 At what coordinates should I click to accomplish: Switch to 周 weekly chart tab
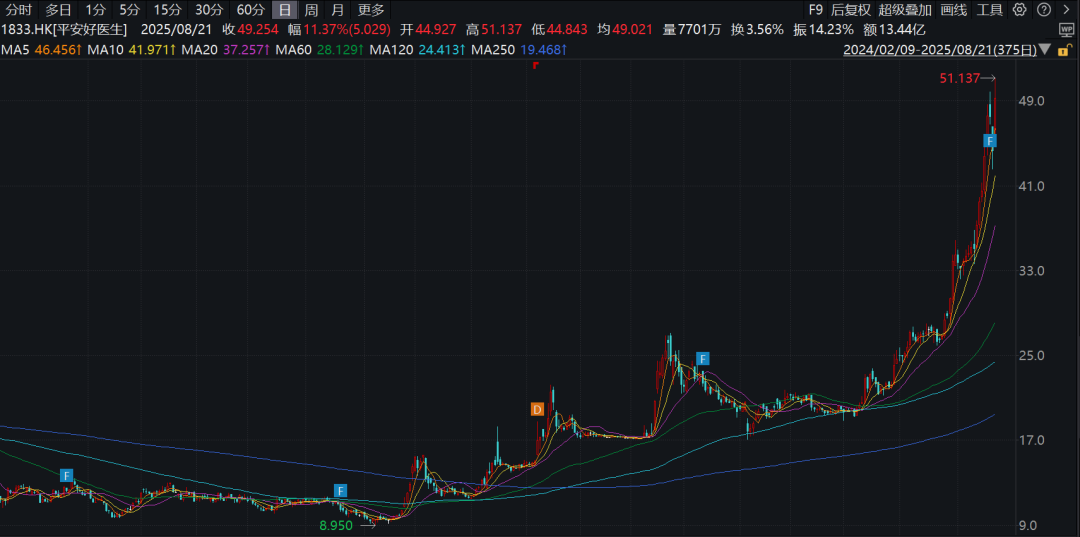point(311,10)
